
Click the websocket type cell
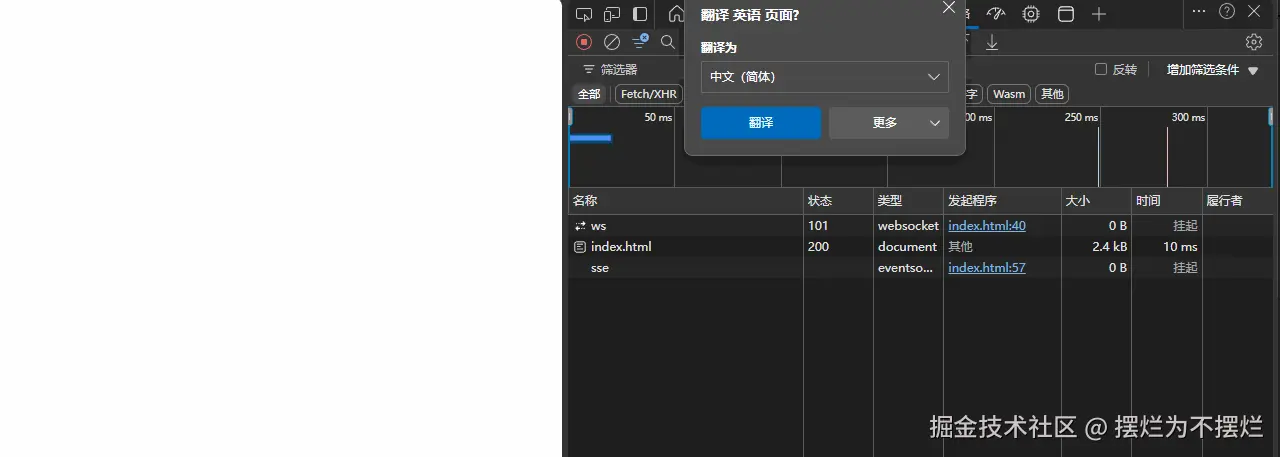tap(908, 226)
